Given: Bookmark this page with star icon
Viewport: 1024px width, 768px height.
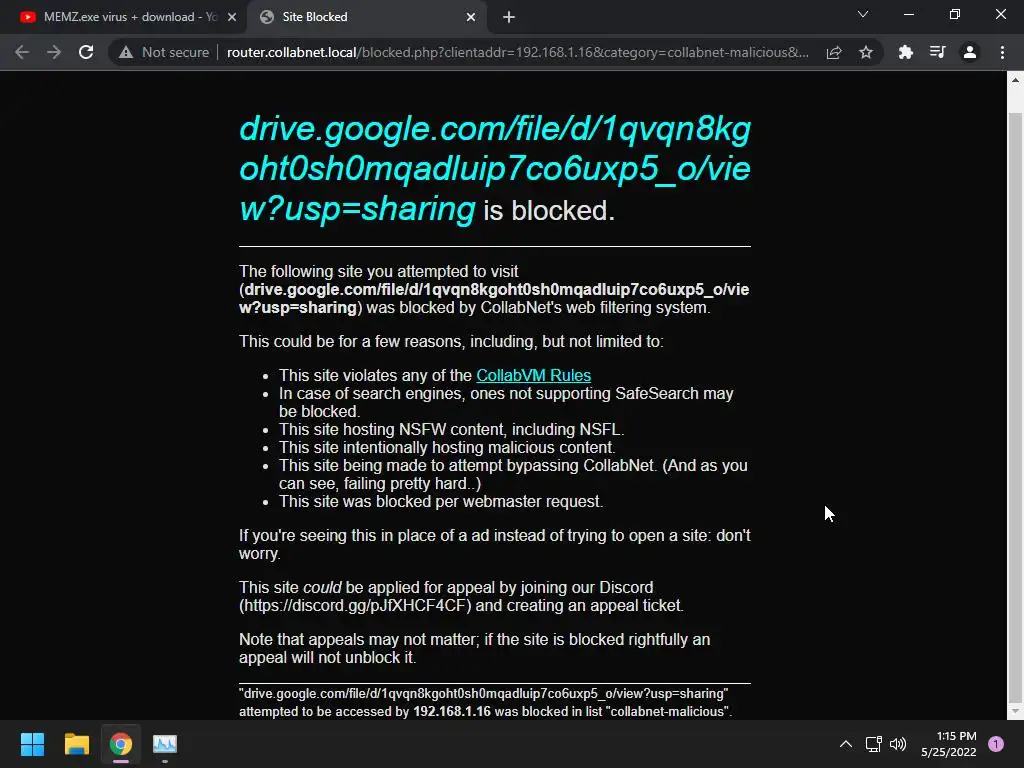Looking at the screenshot, I should [x=866, y=52].
